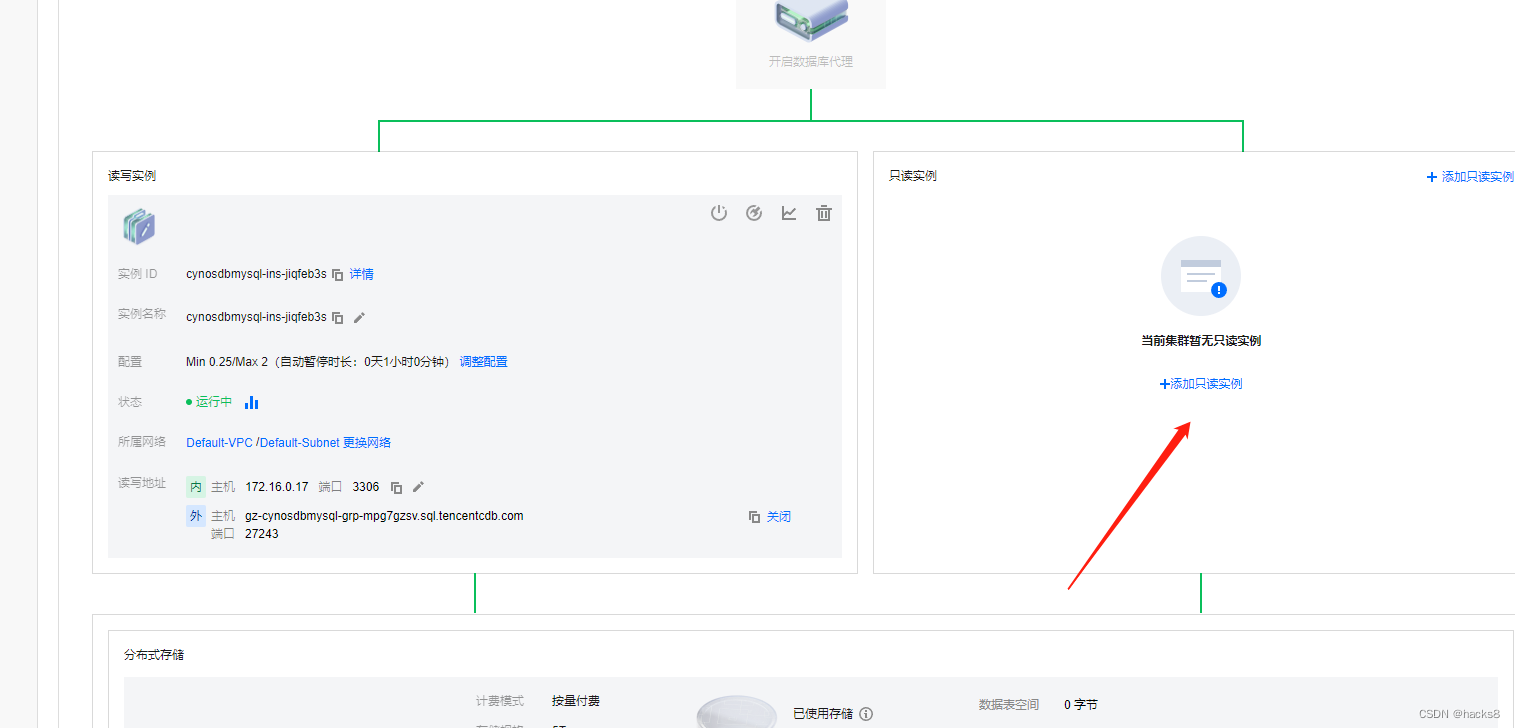Click the 外 external network badge
Screen dimensions: 1515x728
[x=196, y=516]
